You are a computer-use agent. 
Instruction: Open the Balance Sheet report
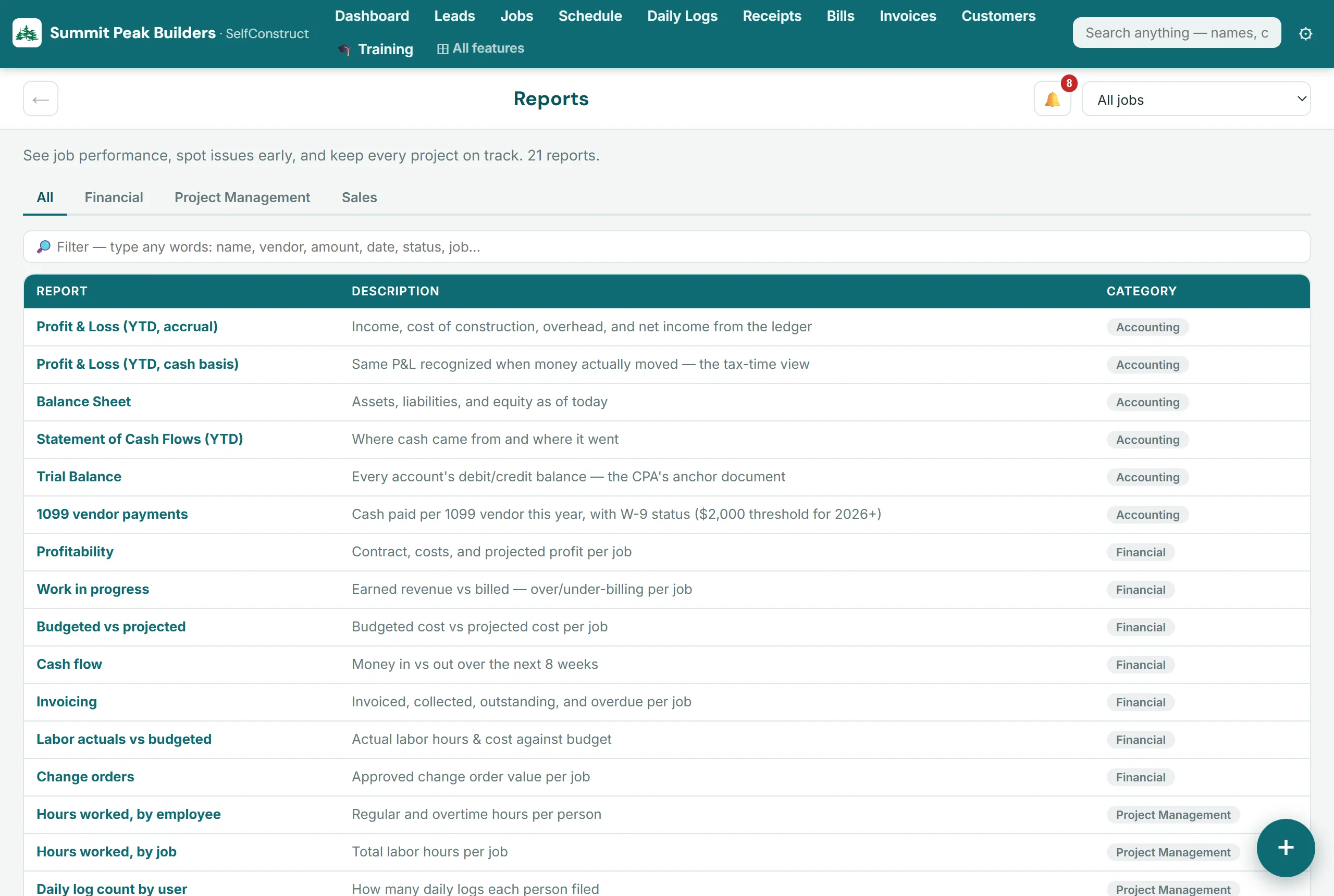click(x=83, y=402)
